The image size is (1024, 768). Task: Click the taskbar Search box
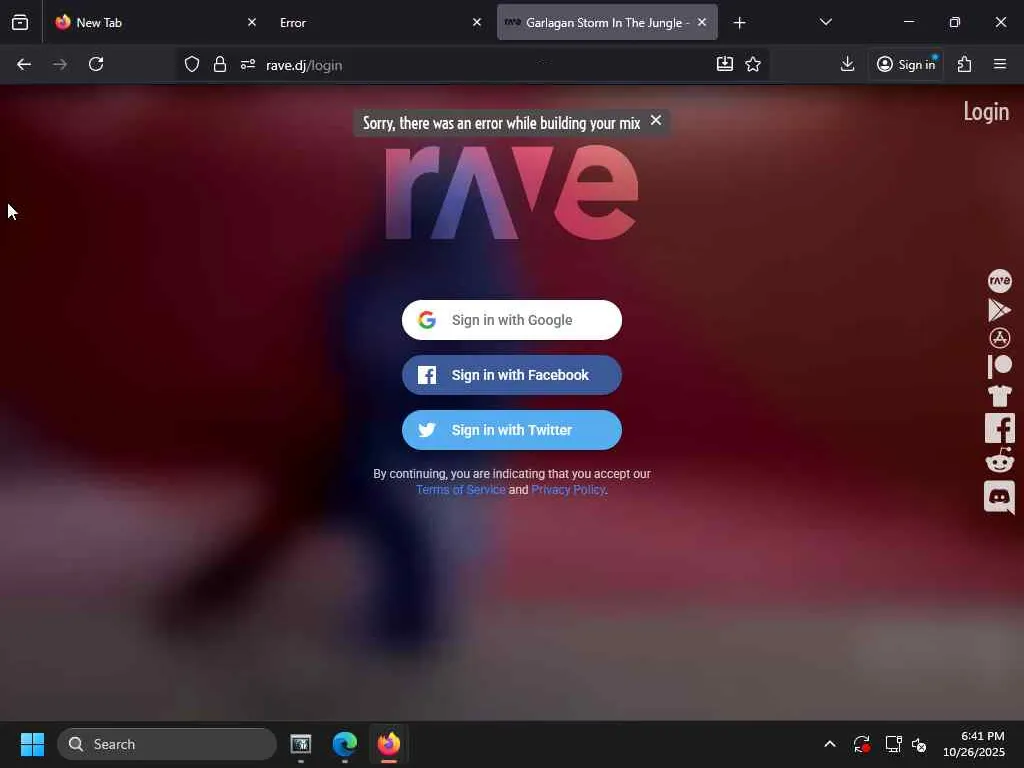tap(167, 744)
